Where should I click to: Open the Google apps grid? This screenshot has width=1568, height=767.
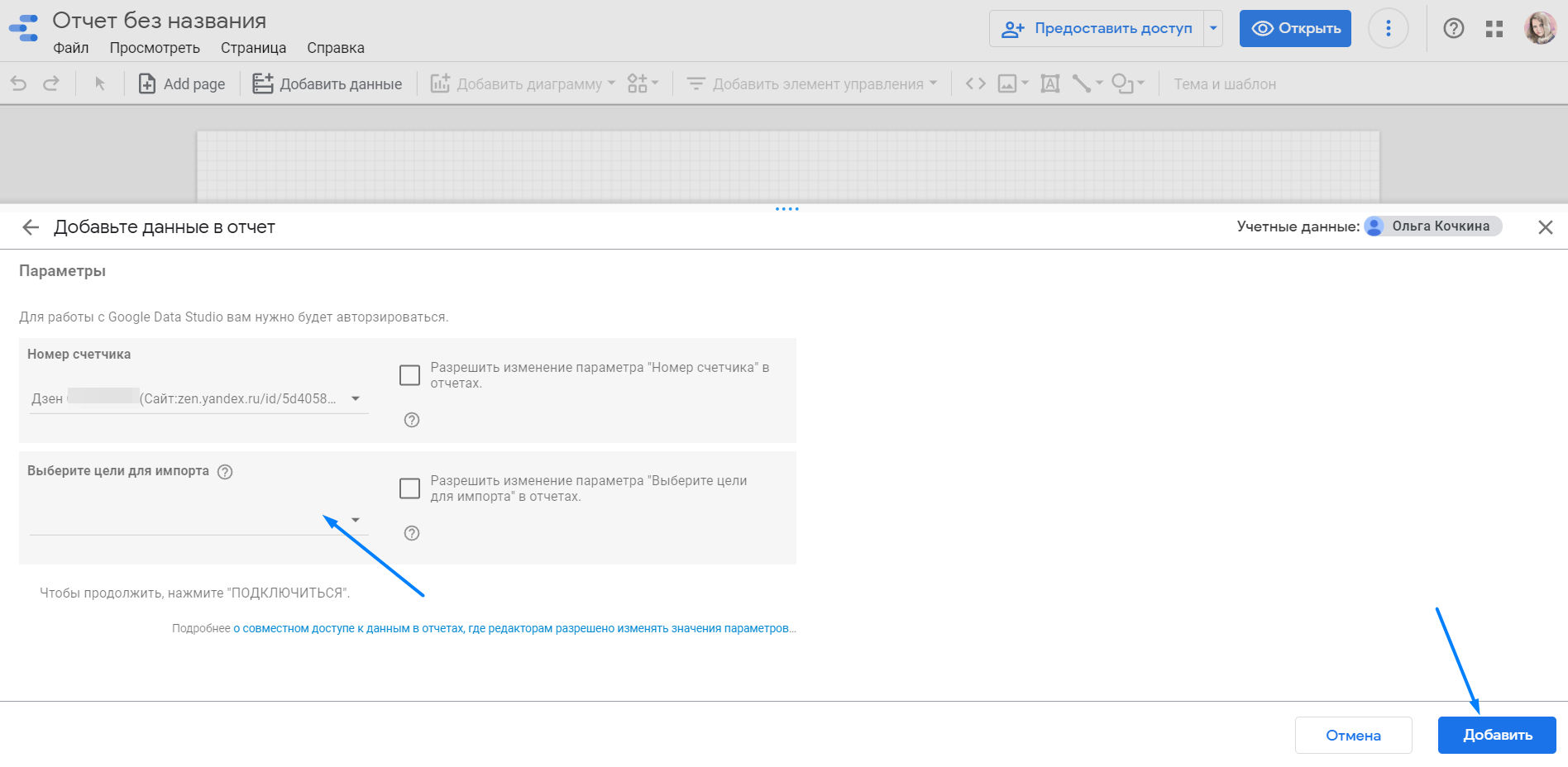1494,29
